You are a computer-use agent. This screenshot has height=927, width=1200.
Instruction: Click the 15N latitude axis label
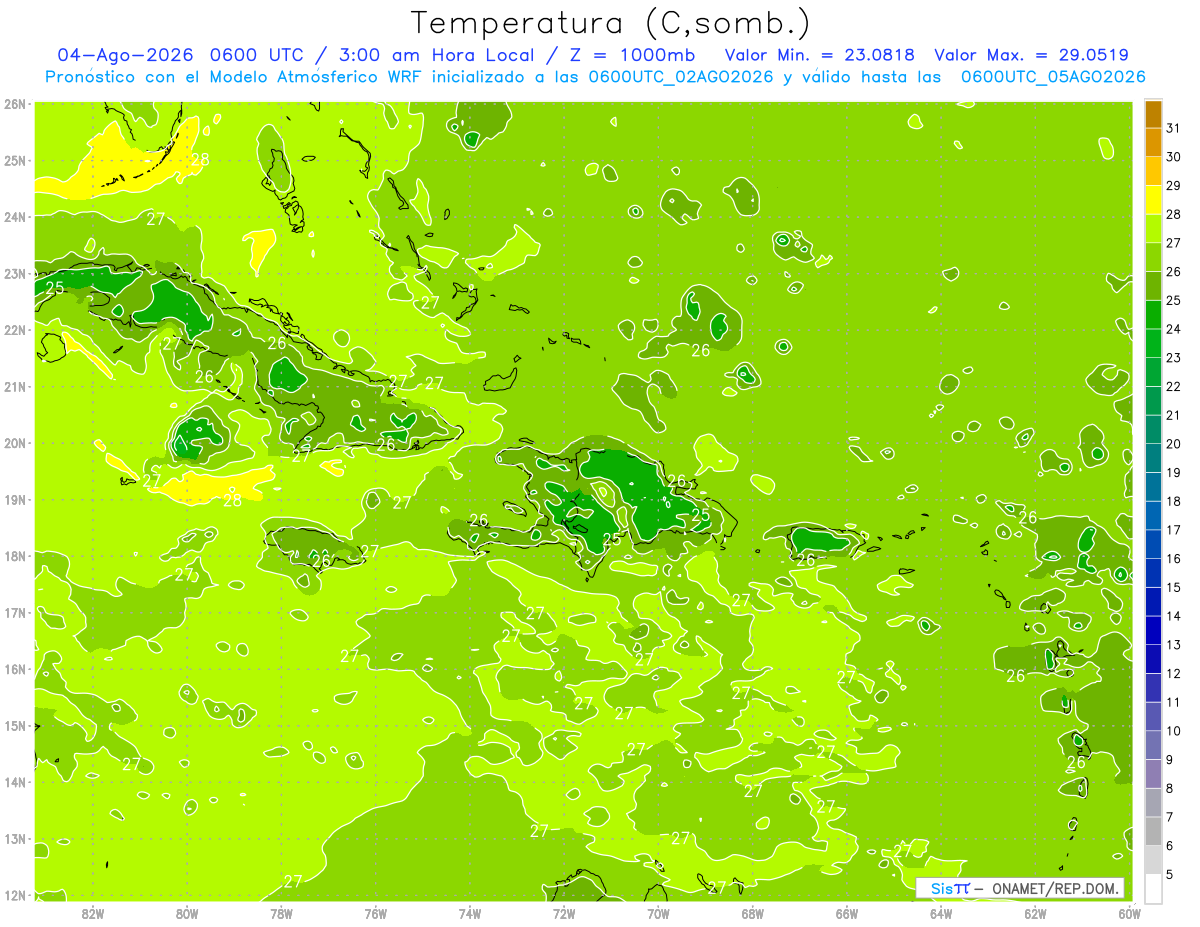click(x=15, y=725)
